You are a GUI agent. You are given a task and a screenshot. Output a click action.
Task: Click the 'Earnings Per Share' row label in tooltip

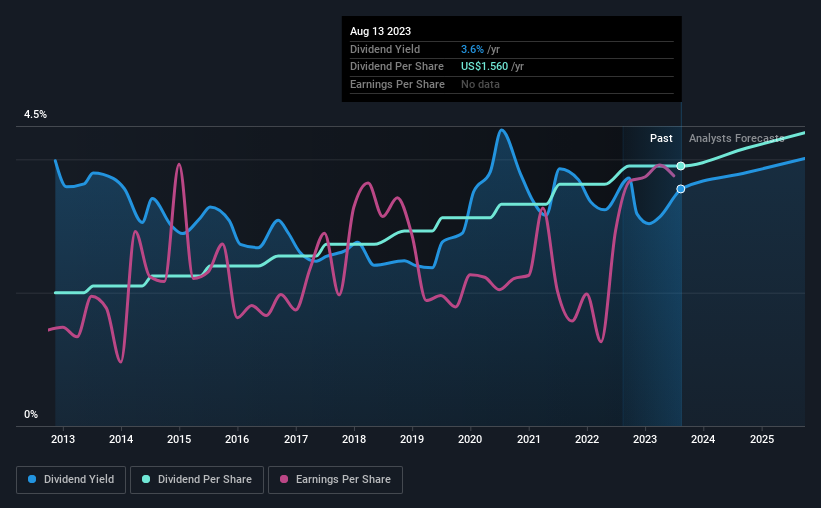pos(397,84)
